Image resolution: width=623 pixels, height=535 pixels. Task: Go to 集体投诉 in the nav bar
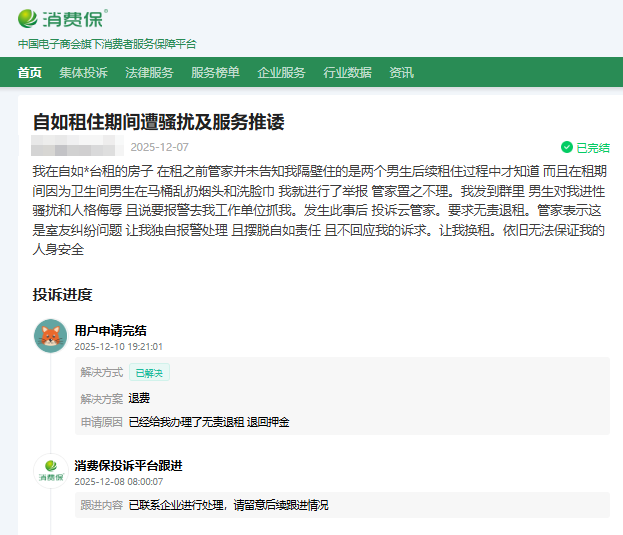point(83,72)
